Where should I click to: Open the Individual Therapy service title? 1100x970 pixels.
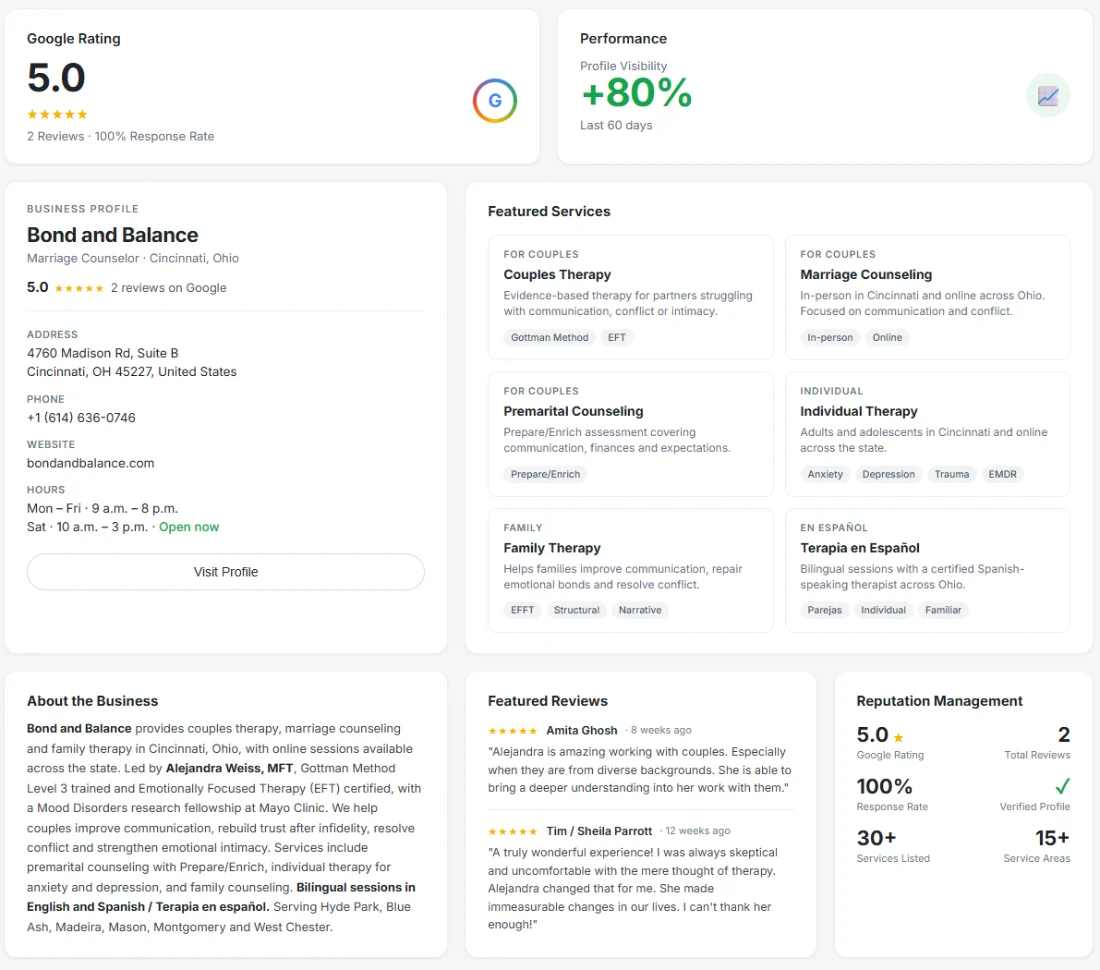tap(859, 411)
